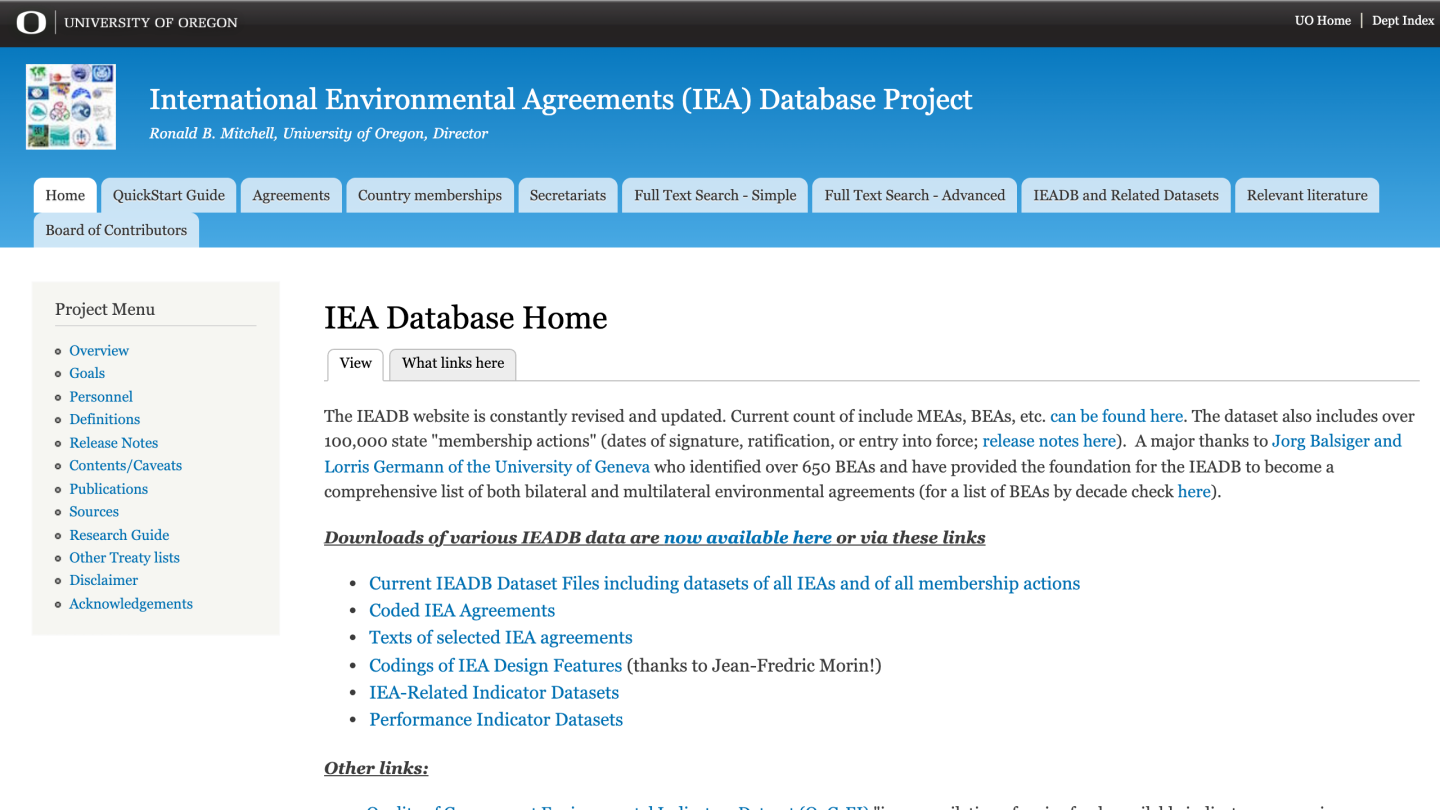Click the Ronald B. Mitchell director subtitle
The width and height of the screenshot is (1440, 810).
[x=319, y=134]
